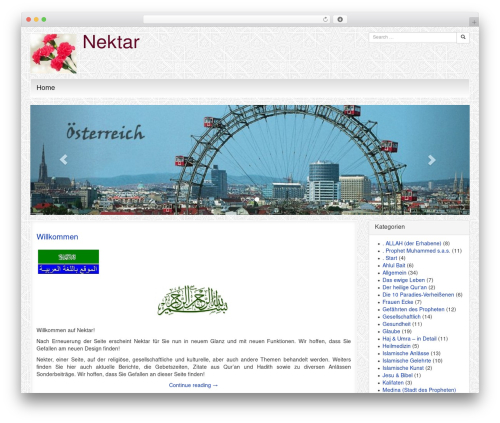
Task: Open Jesu & Bibel category
Action: pyautogui.click(x=397, y=375)
